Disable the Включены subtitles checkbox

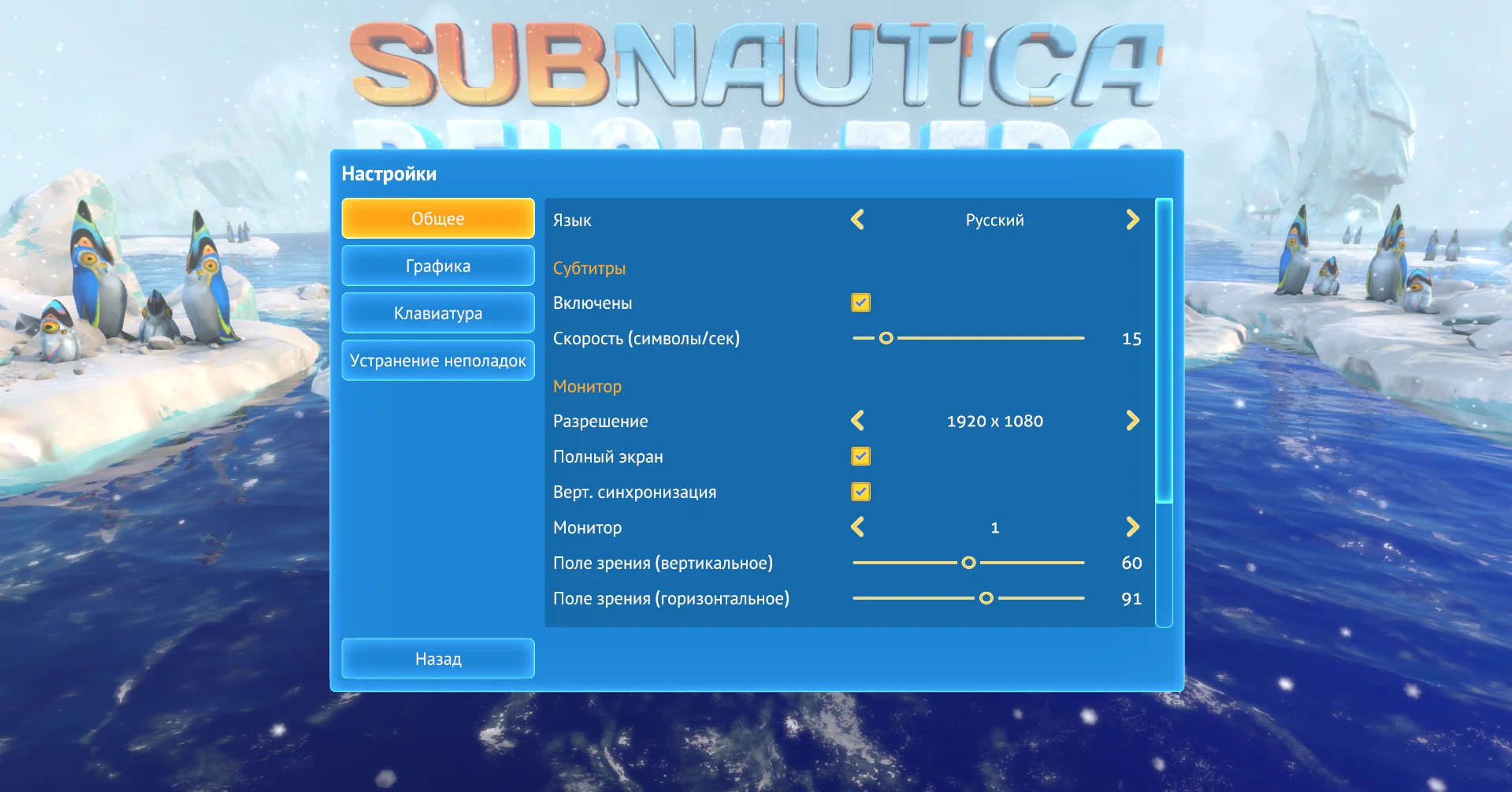click(x=860, y=303)
